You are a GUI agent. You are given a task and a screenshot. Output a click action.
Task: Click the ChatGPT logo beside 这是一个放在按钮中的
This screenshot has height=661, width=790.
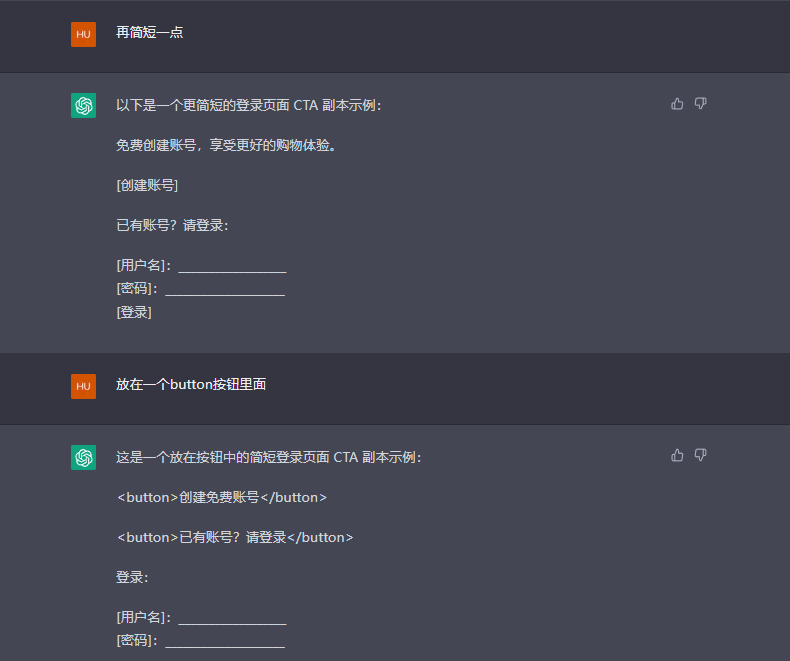point(84,457)
